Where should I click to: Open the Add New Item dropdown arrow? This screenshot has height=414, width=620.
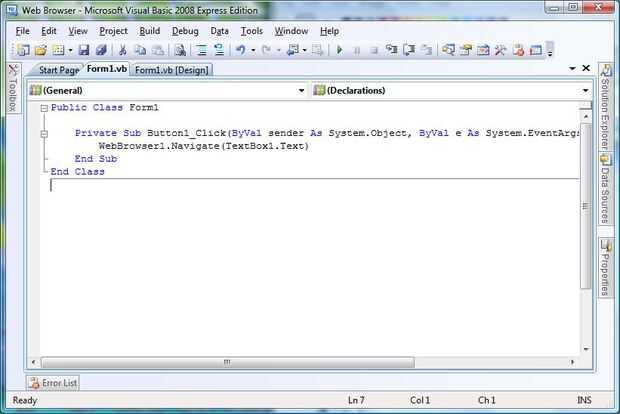[70, 50]
